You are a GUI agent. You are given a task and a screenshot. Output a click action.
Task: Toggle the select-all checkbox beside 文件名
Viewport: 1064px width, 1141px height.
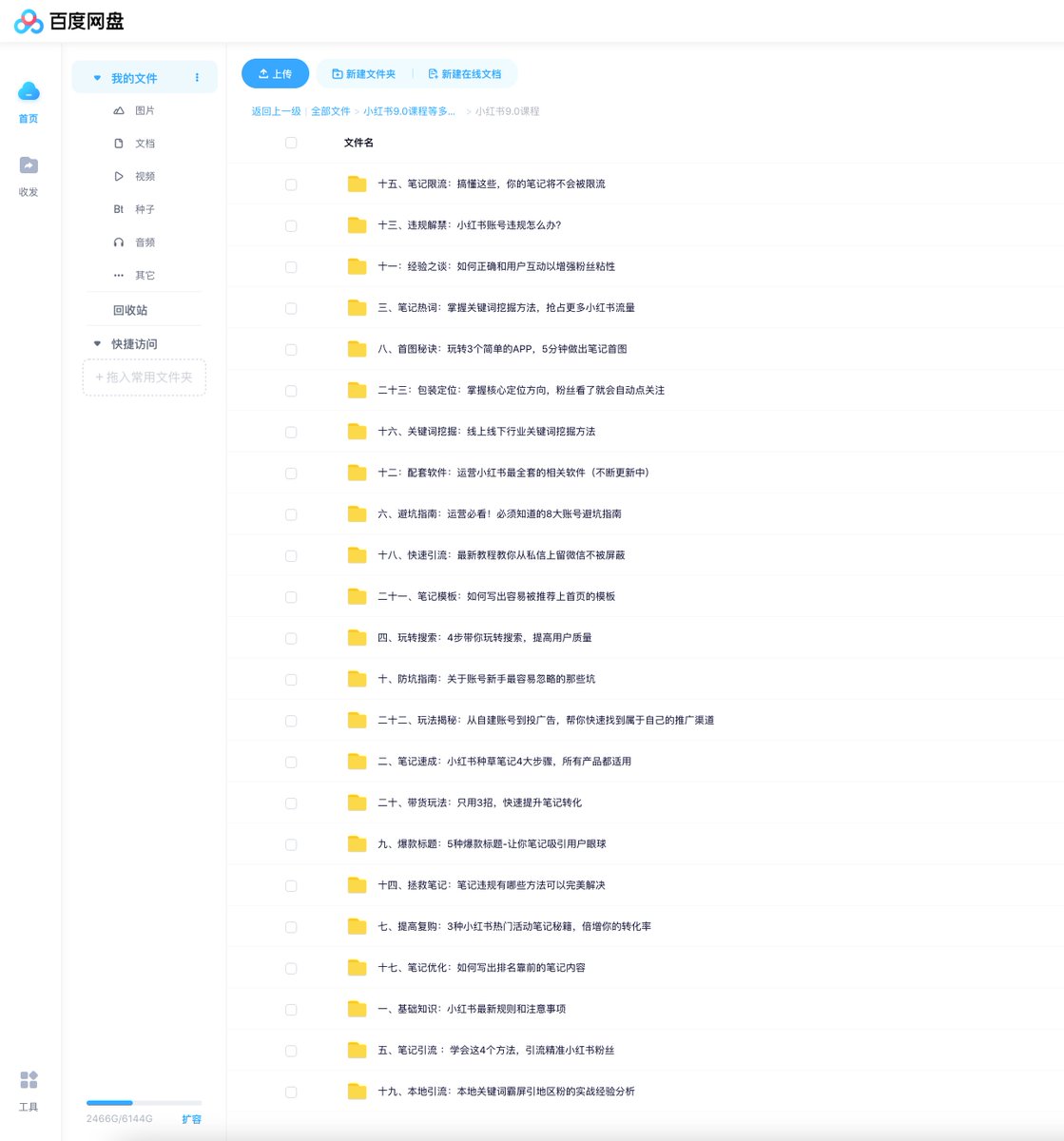click(291, 143)
